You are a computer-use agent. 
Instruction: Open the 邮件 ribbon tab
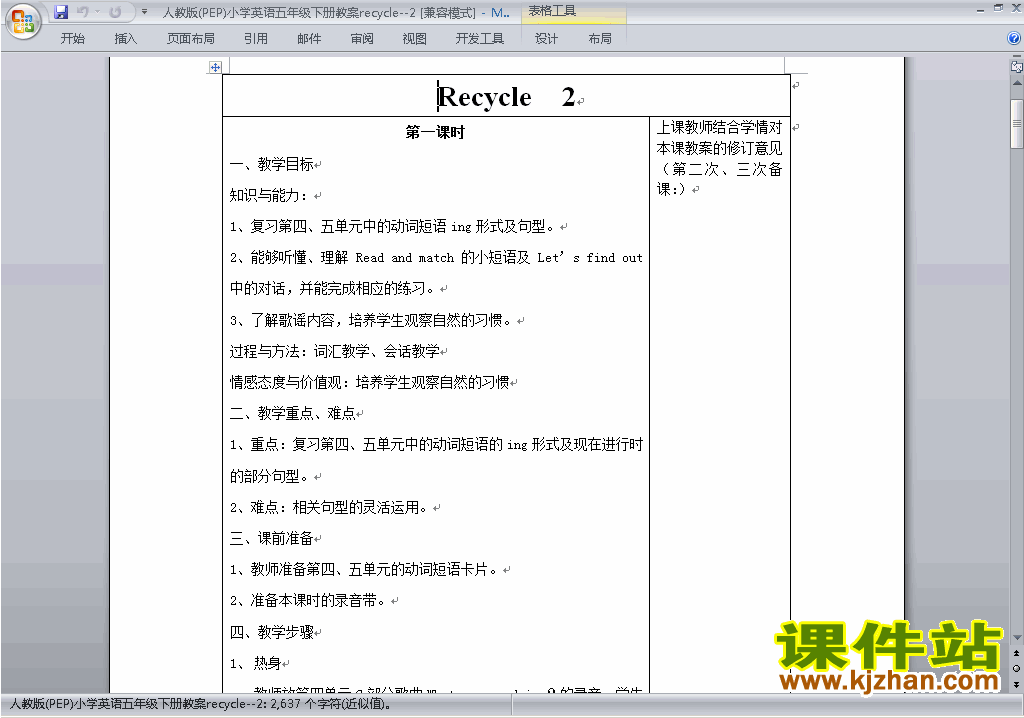coord(309,39)
